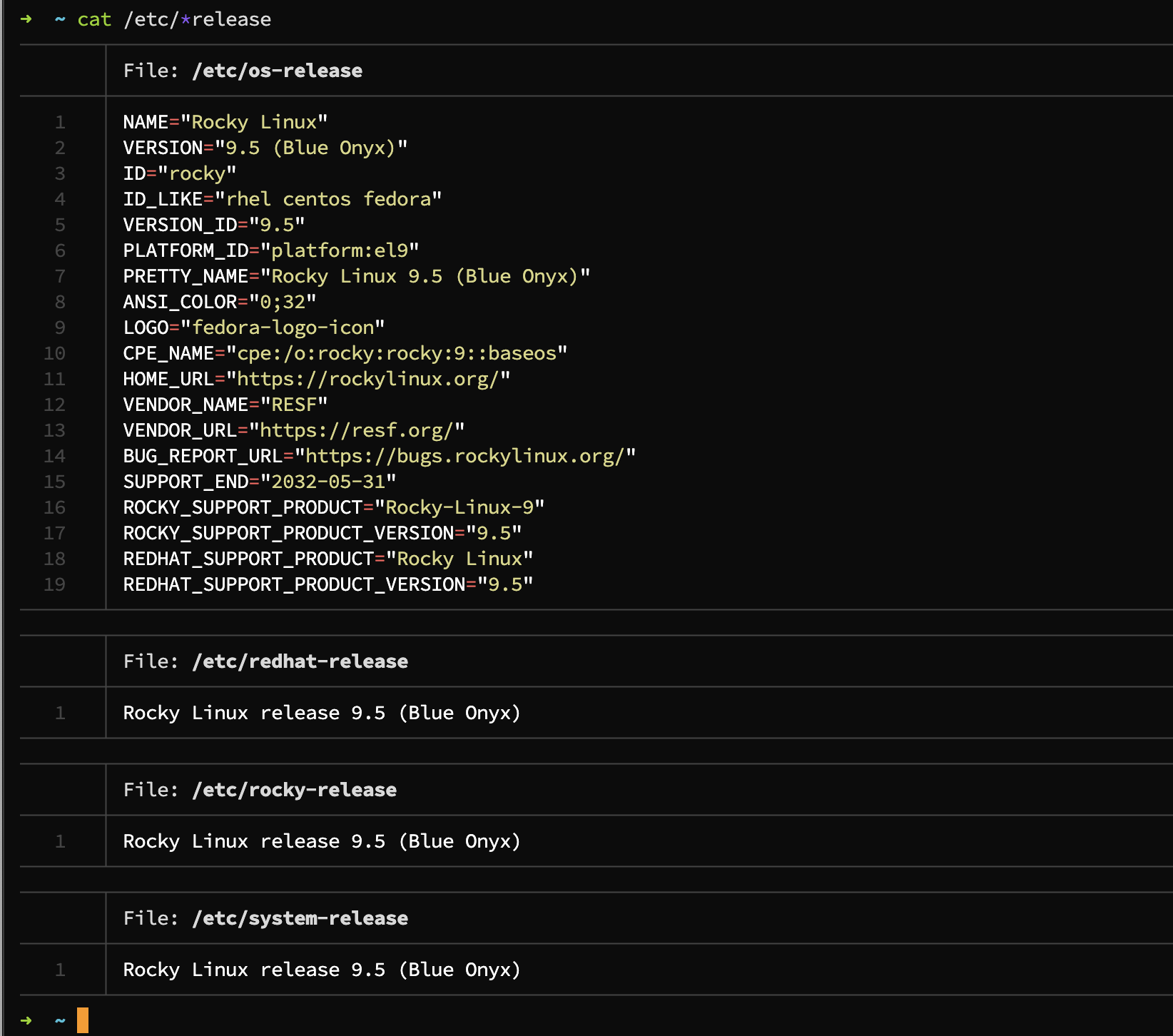Click the SUPPORT_END="2032-05-31" line

point(260,482)
